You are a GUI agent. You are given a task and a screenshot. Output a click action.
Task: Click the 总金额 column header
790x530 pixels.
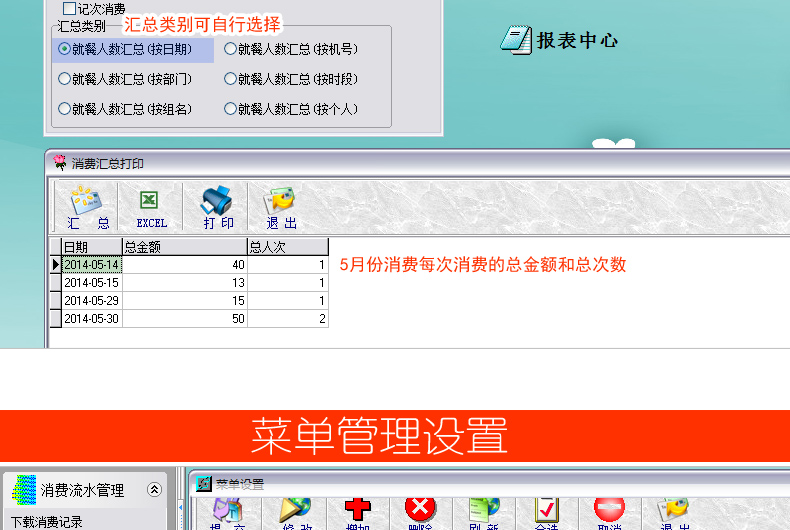coord(184,247)
